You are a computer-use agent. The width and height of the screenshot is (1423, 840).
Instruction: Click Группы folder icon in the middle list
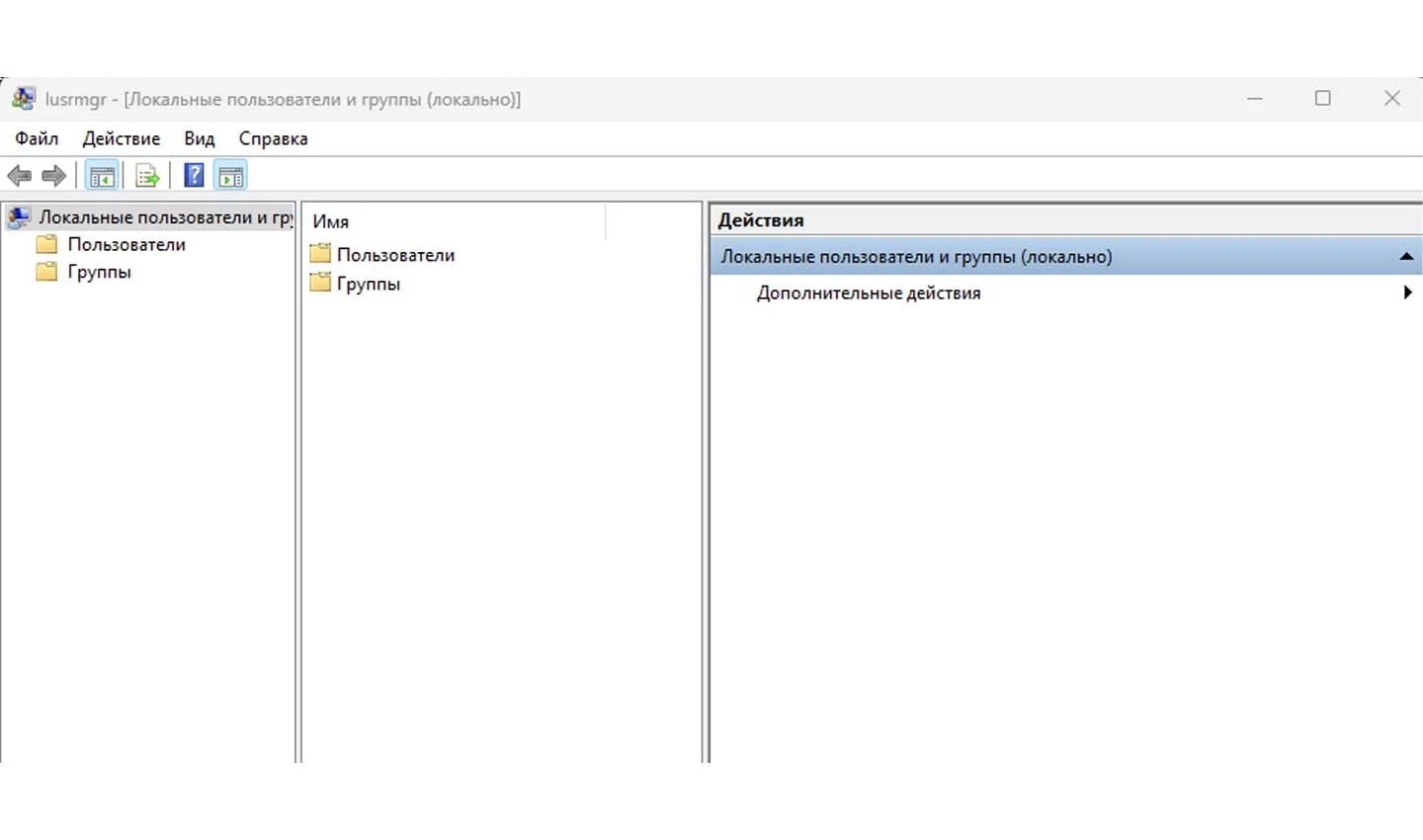320,283
